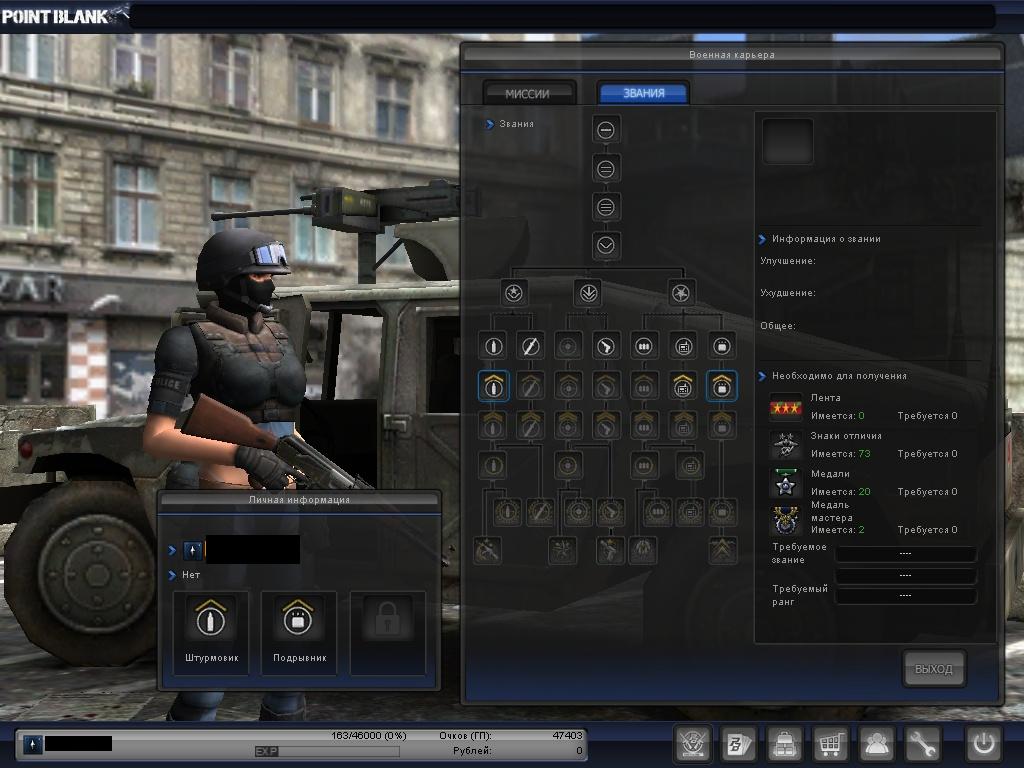Click the 'Необходимо для получения' heading
The image size is (1024, 768).
click(x=839, y=376)
